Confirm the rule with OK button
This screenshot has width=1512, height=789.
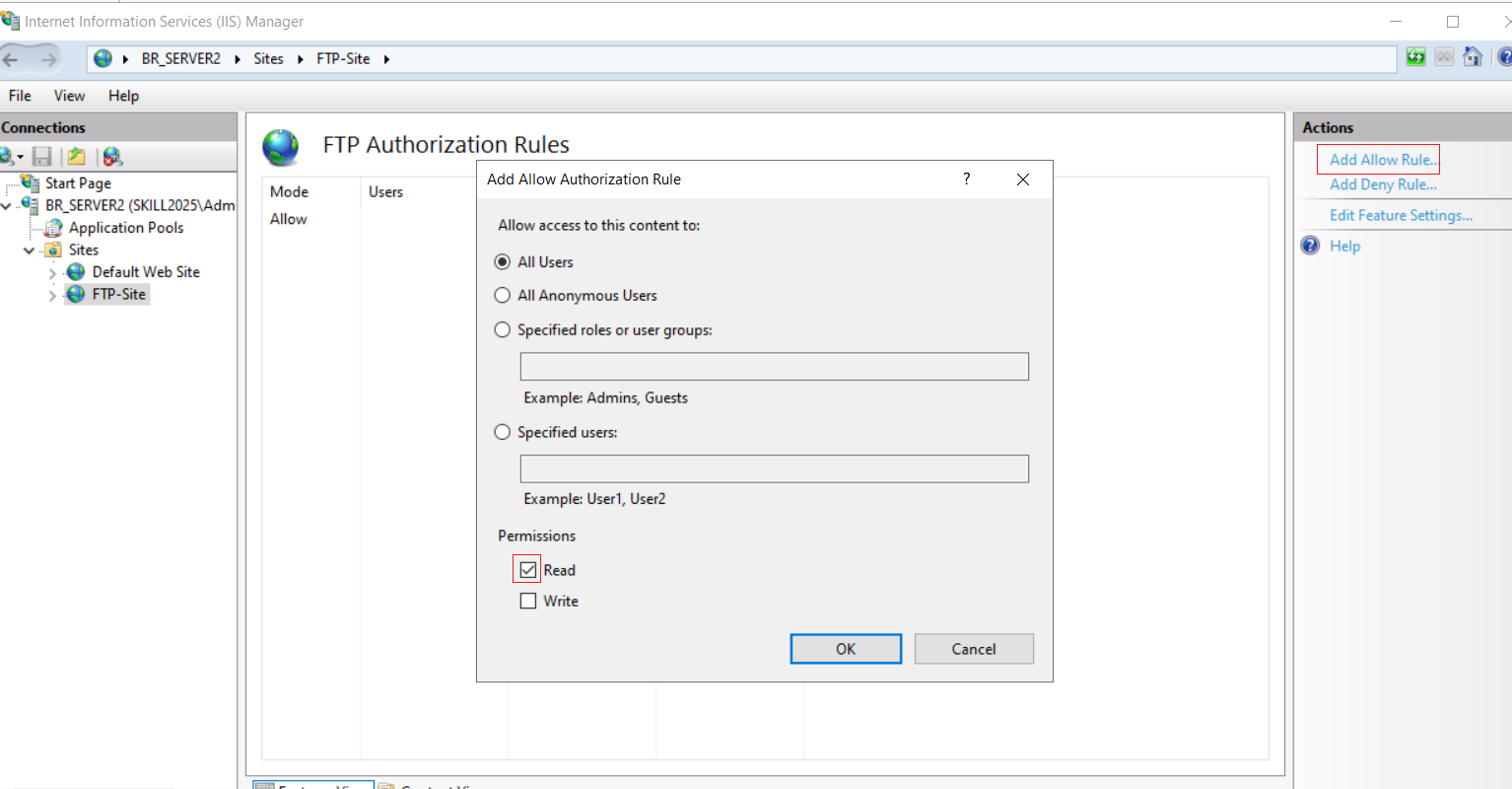click(846, 649)
